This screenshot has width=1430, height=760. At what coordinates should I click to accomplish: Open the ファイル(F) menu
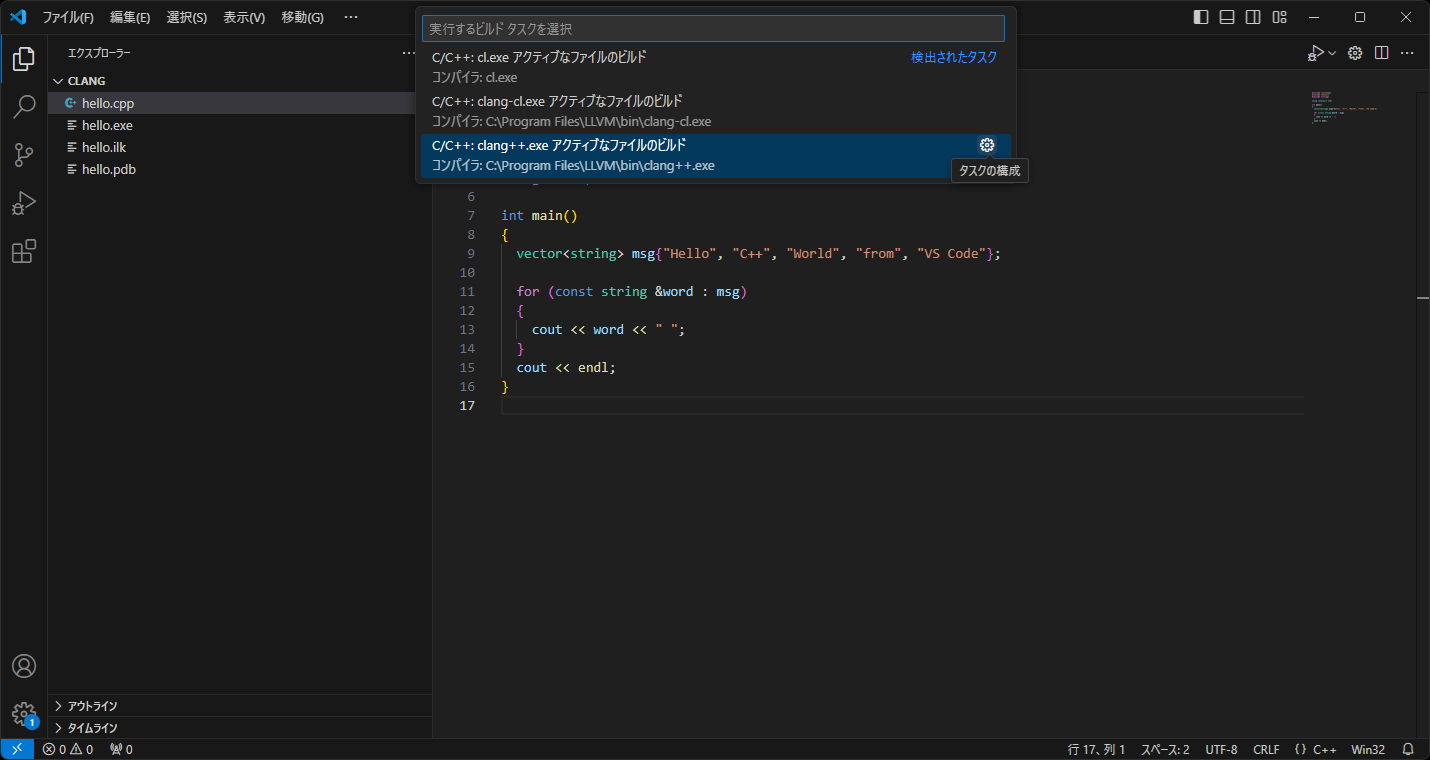[66, 17]
